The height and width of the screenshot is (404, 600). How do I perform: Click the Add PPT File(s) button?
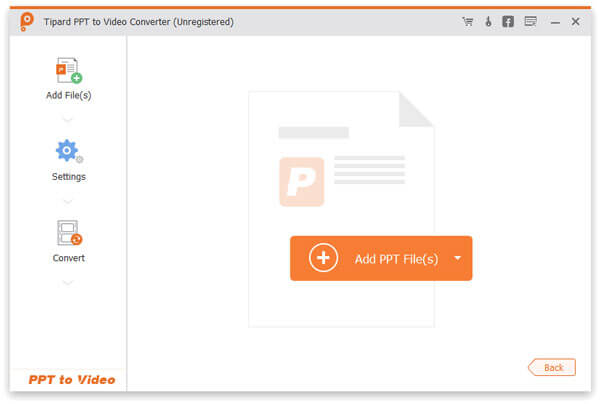[x=381, y=259]
